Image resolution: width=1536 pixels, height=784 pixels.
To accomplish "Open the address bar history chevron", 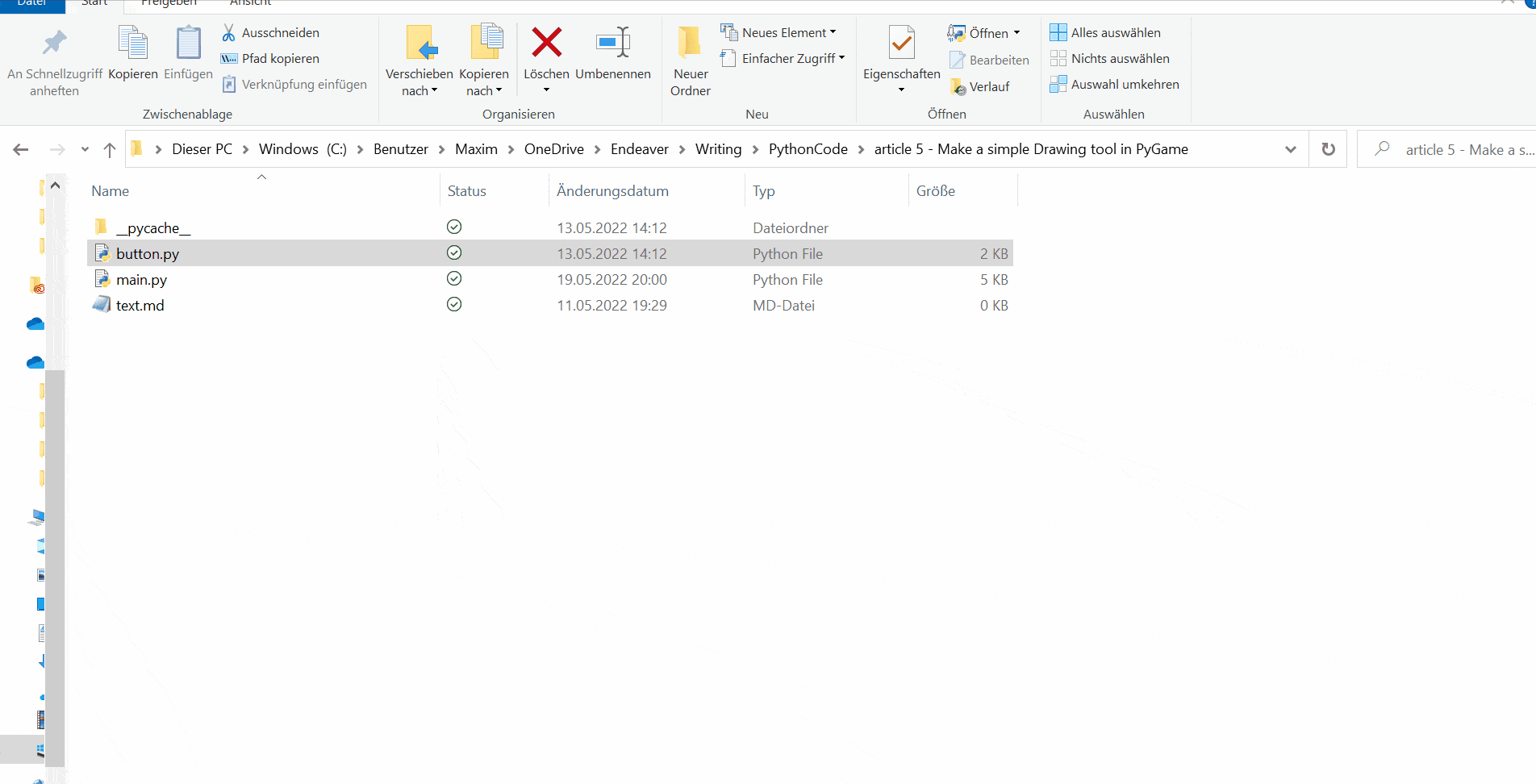I will [1291, 149].
